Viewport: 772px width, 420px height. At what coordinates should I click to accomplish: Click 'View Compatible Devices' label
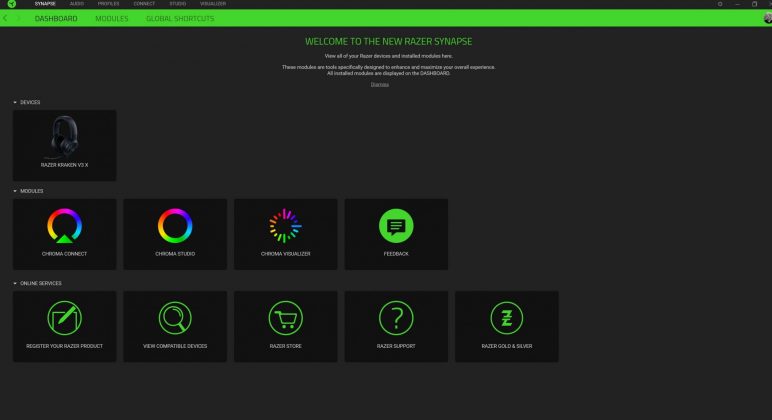pyautogui.click(x=175, y=346)
